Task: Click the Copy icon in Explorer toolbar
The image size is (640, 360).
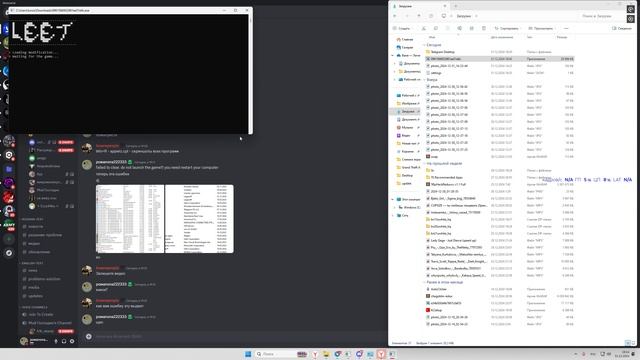Action: tap(436, 29)
